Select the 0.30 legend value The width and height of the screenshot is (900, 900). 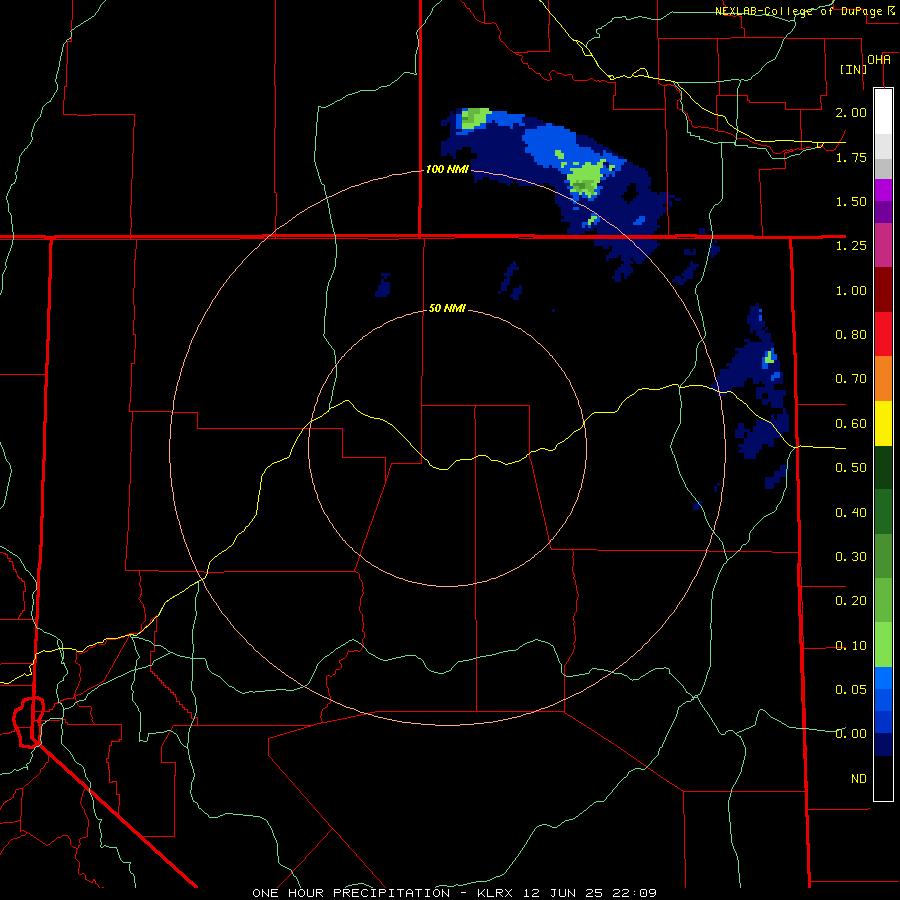pyautogui.click(x=851, y=557)
